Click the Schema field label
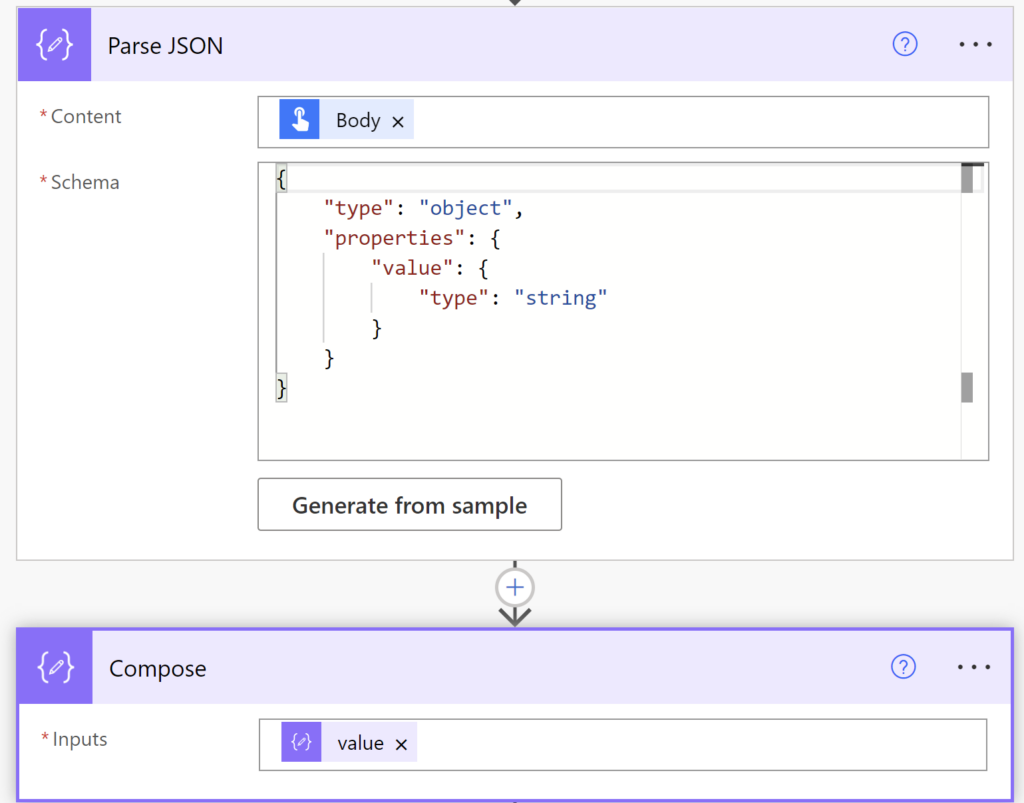1024x803 pixels. [x=85, y=182]
